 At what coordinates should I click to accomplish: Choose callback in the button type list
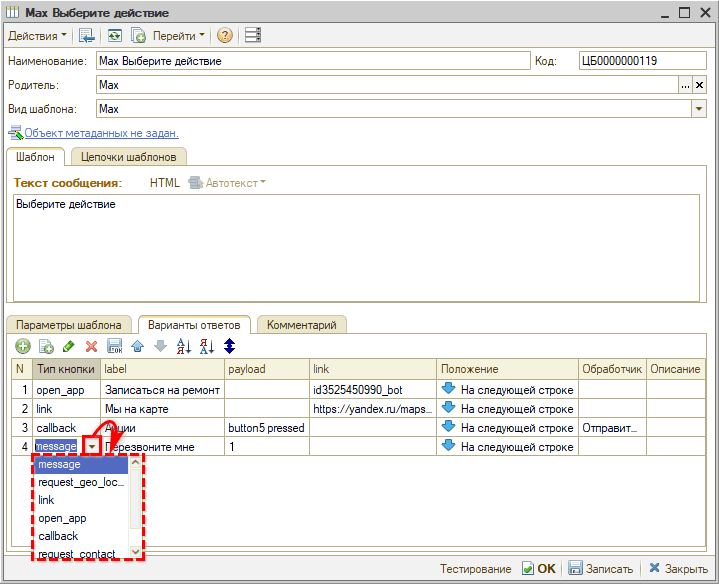58,536
